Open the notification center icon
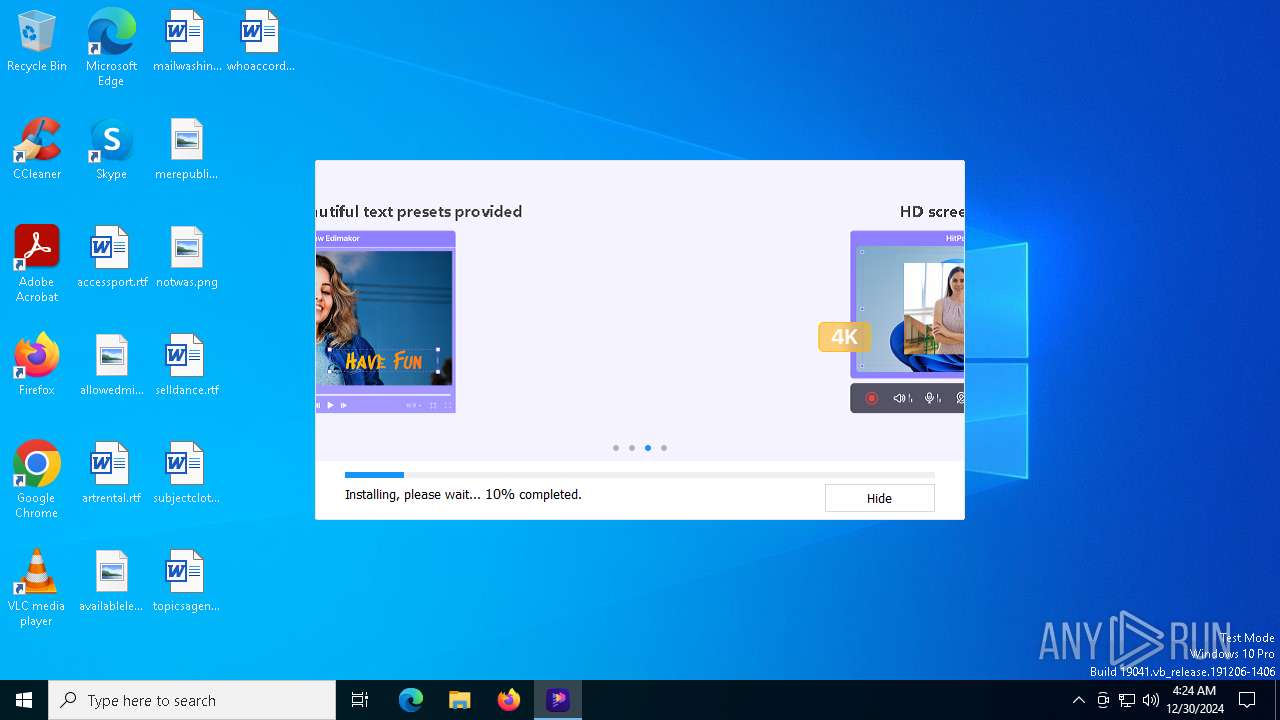Viewport: 1280px width, 720px height. point(1247,700)
